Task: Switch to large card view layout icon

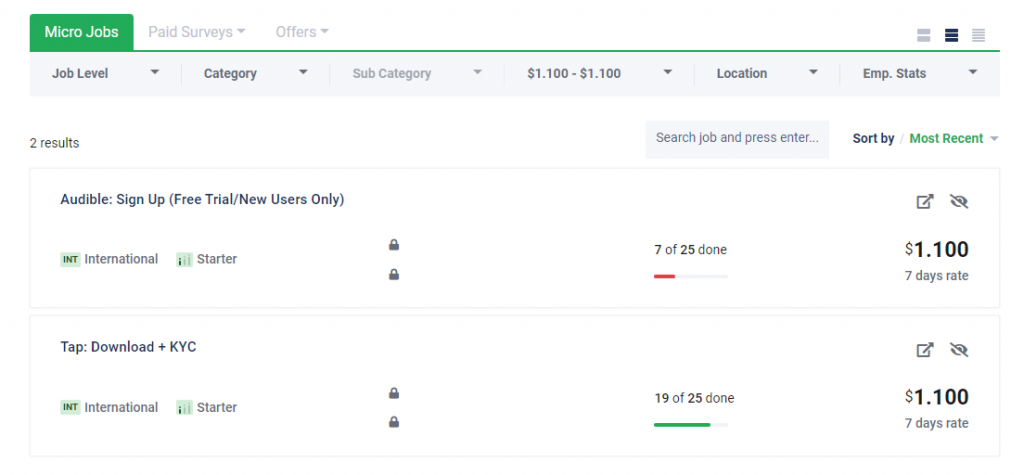Action: (923, 35)
